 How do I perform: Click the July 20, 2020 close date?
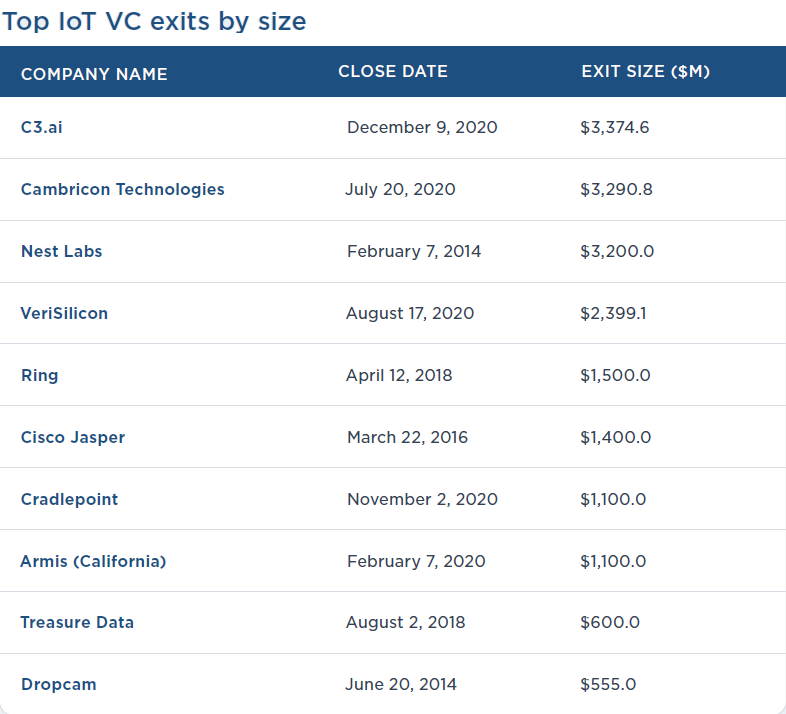tap(400, 189)
